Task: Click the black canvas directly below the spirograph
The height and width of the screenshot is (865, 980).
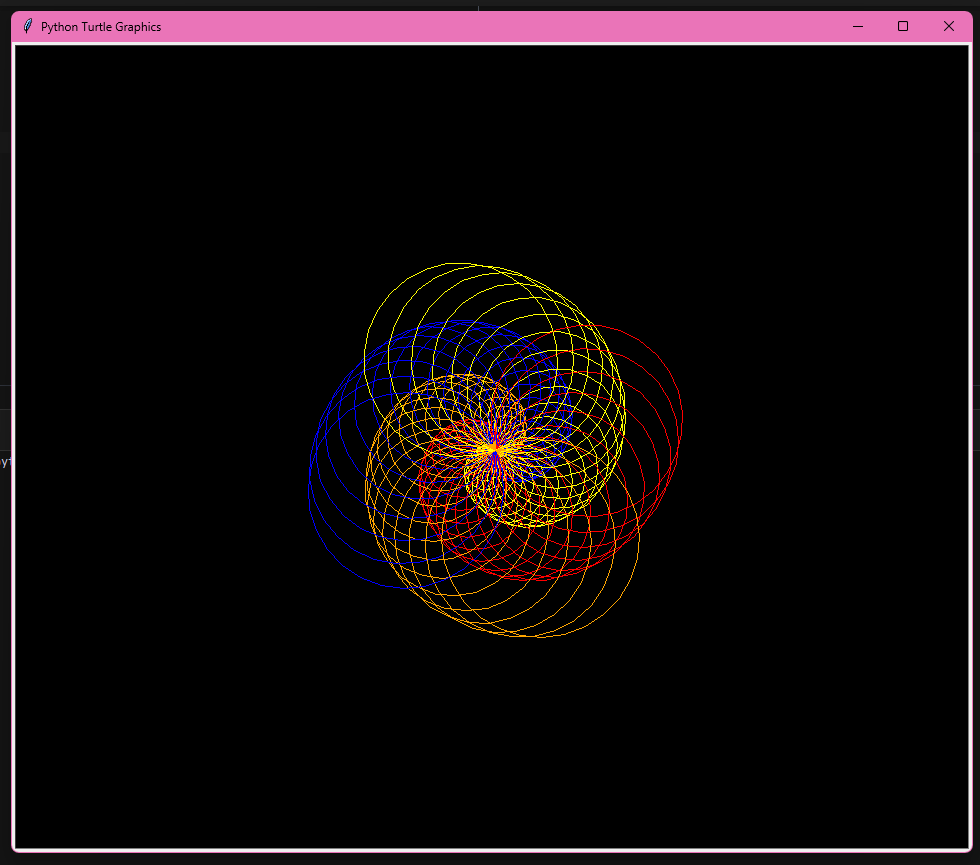Action: pyautogui.click(x=494, y=740)
